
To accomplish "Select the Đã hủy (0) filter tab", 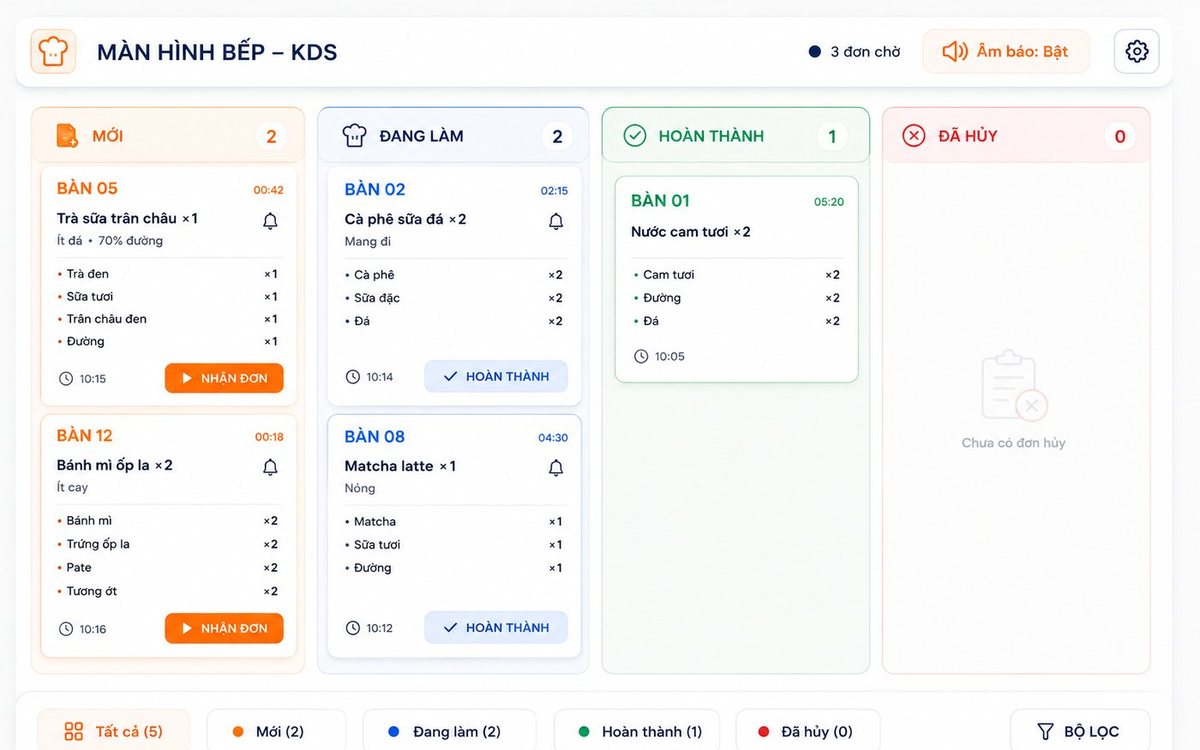I will click(x=808, y=731).
